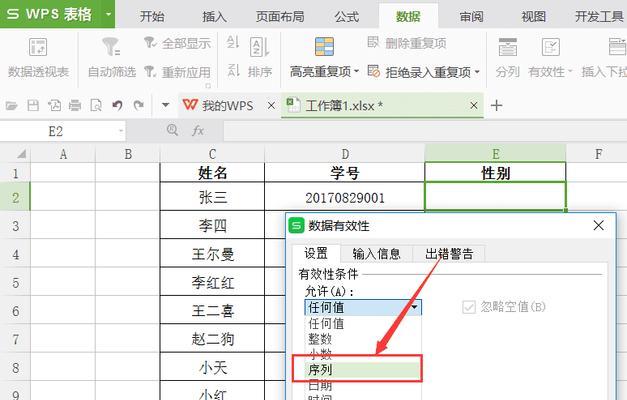Viewport: 627px width, 400px height.
Task: Click the open folder icon in quick toolbar
Action: pos(12,106)
